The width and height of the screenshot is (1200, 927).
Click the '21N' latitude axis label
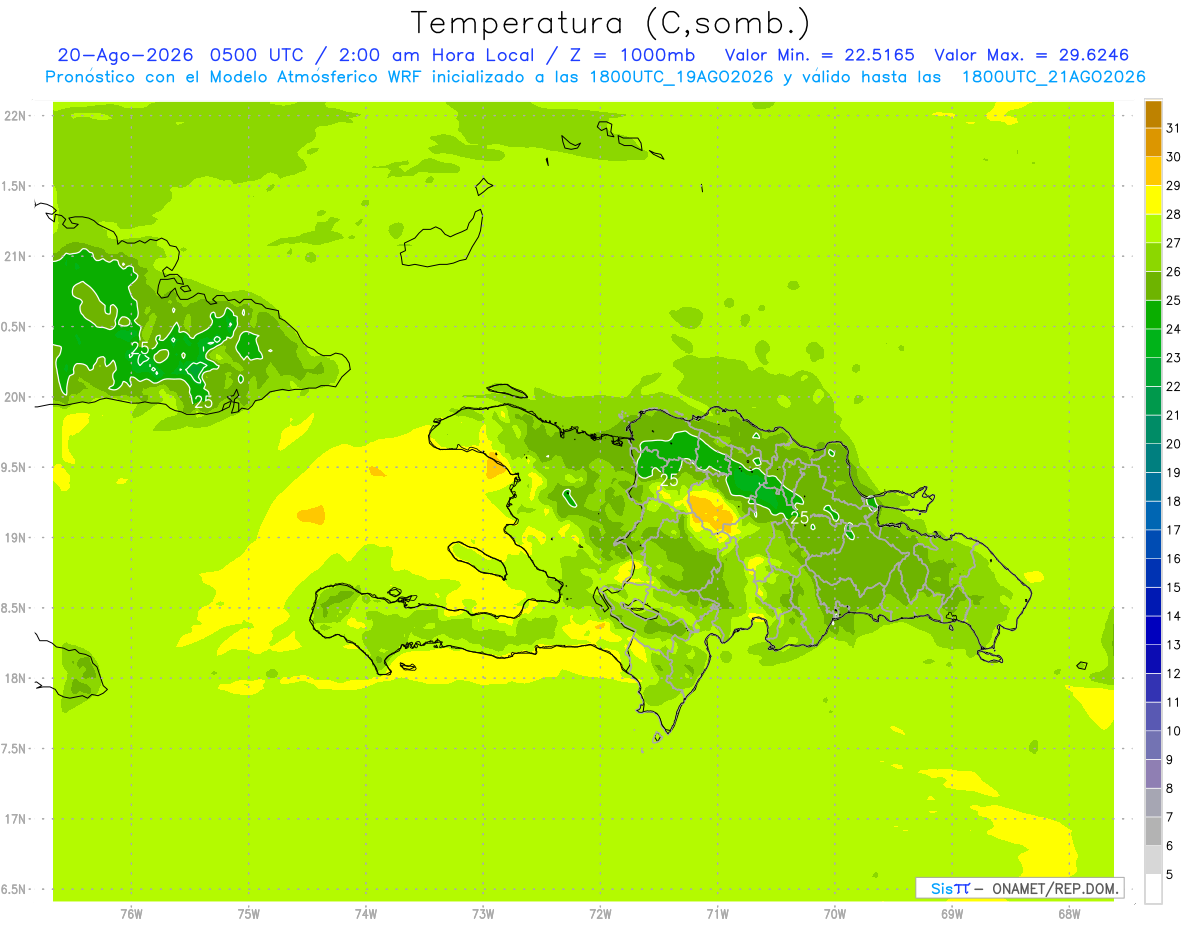tap(15, 256)
